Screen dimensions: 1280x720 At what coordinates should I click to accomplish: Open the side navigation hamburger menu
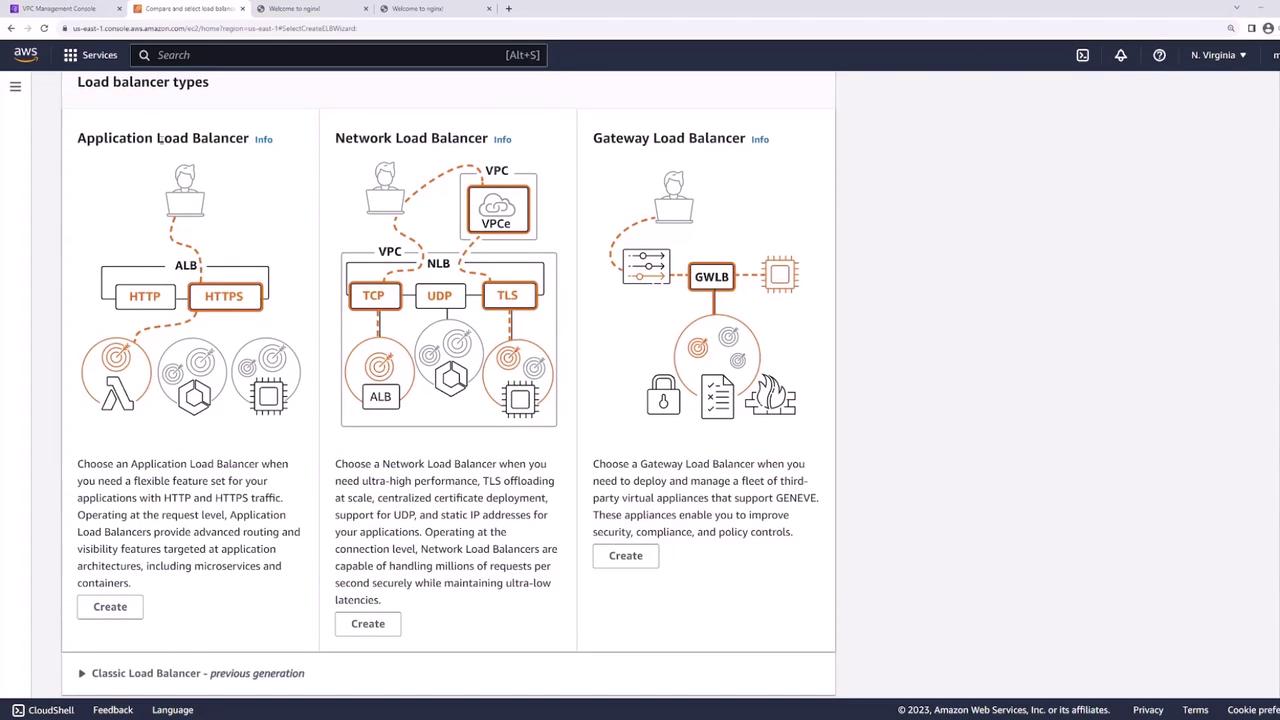point(15,87)
